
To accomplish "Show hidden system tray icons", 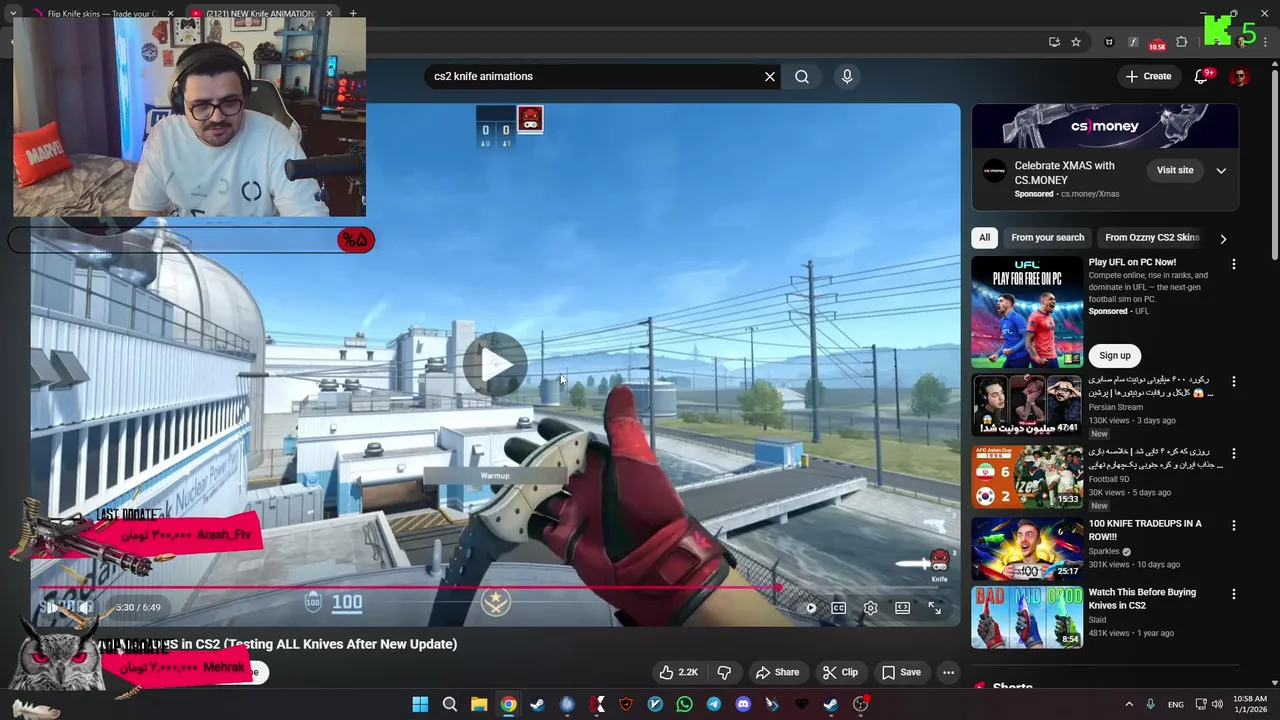I will (x=1129, y=704).
